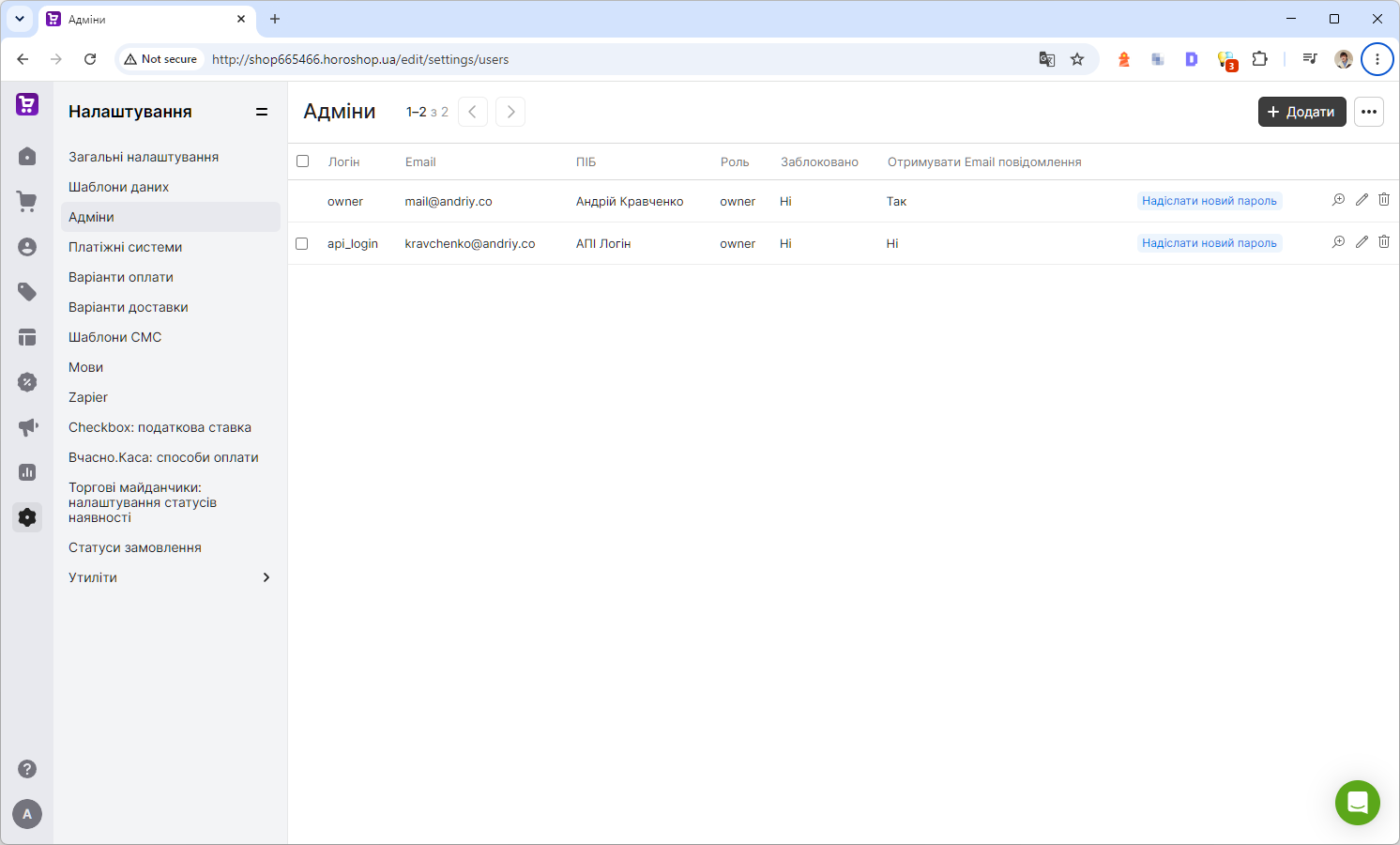Toggle the select-all checkbox in table header
The image size is (1400, 845).
tap(302, 161)
